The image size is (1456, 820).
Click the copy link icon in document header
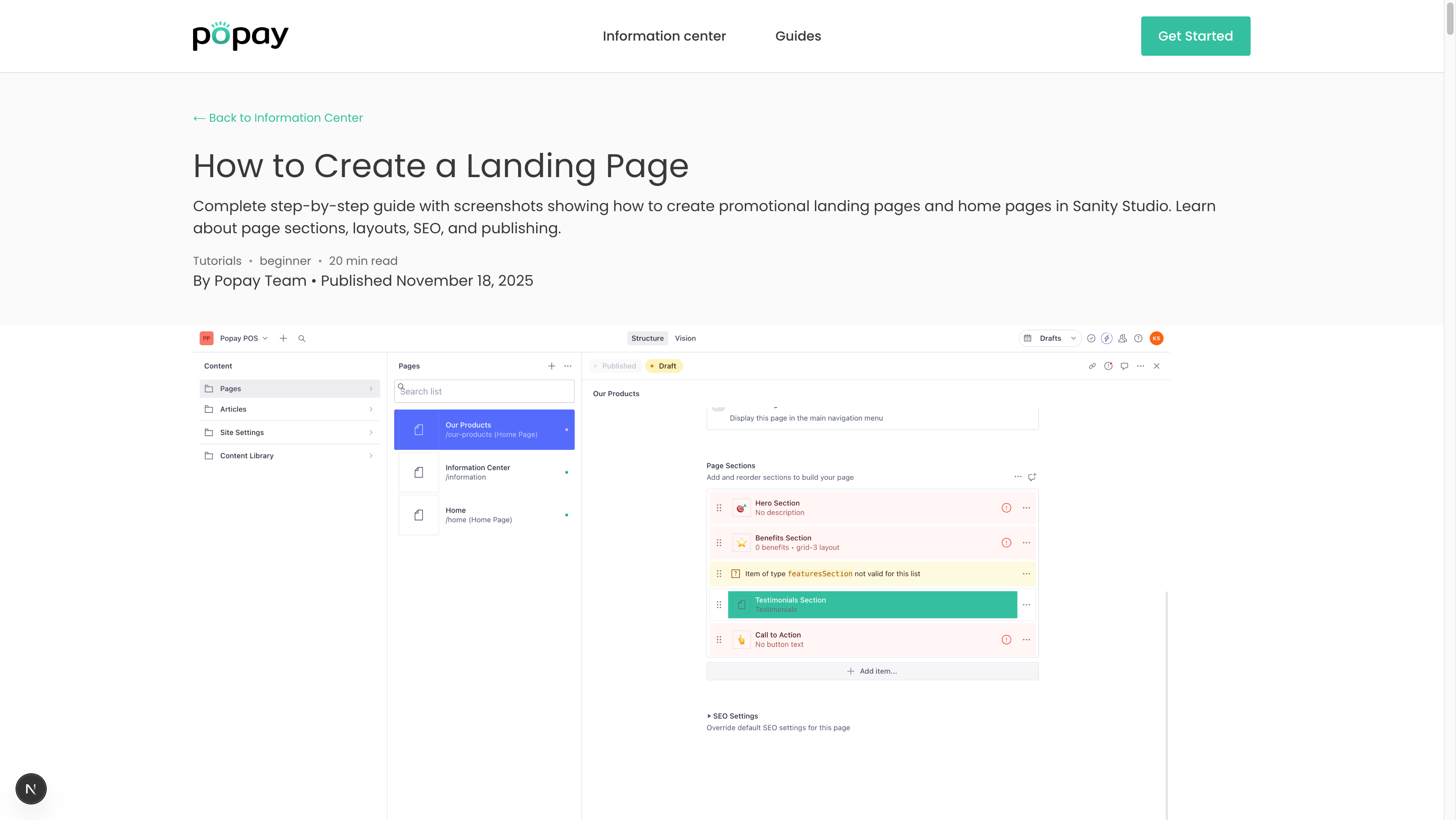[1092, 366]
